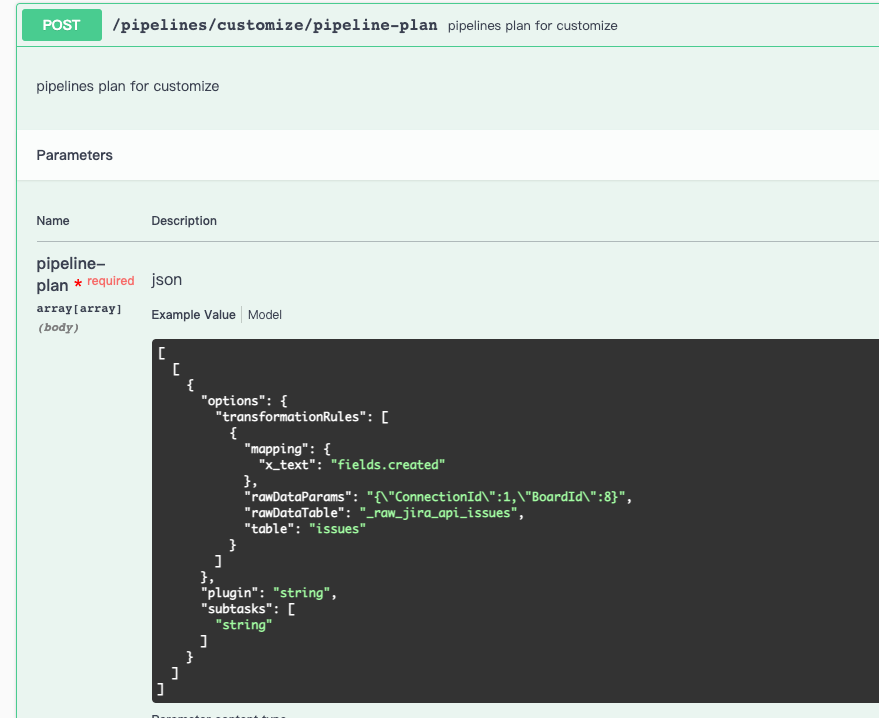This screenshot has height=718, width=879.
Task: Click the "_raw_jira_api_issues" value
Action: coord(438,513)
